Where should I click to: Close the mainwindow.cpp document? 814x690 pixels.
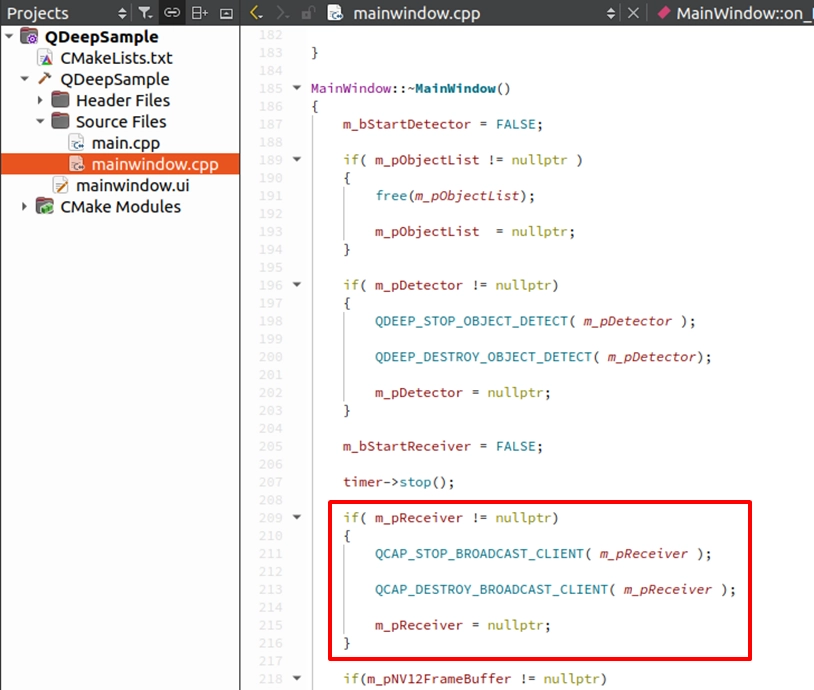click(633, 13)
